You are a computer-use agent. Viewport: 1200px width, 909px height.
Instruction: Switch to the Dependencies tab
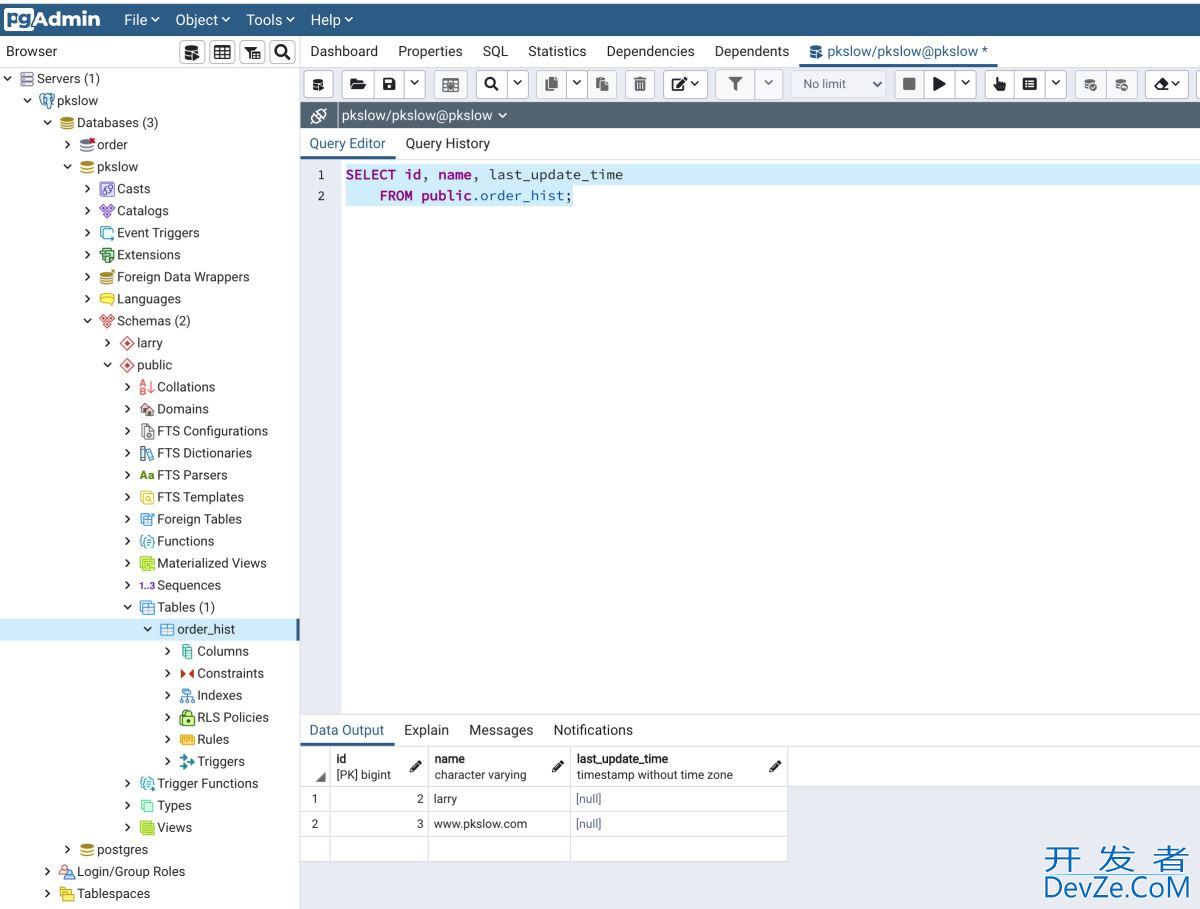[650, 51]
